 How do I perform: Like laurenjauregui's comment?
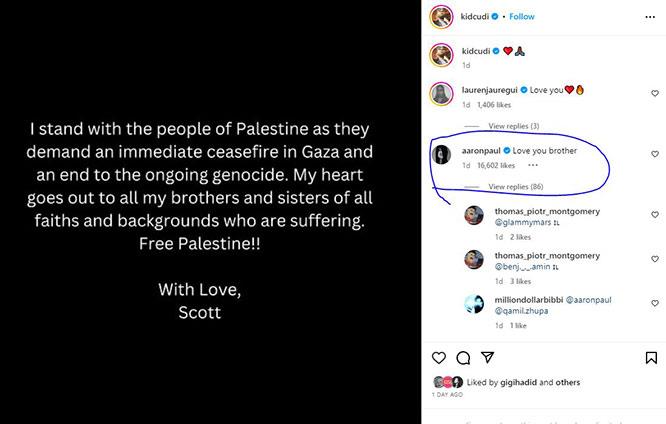coord(655,91)
